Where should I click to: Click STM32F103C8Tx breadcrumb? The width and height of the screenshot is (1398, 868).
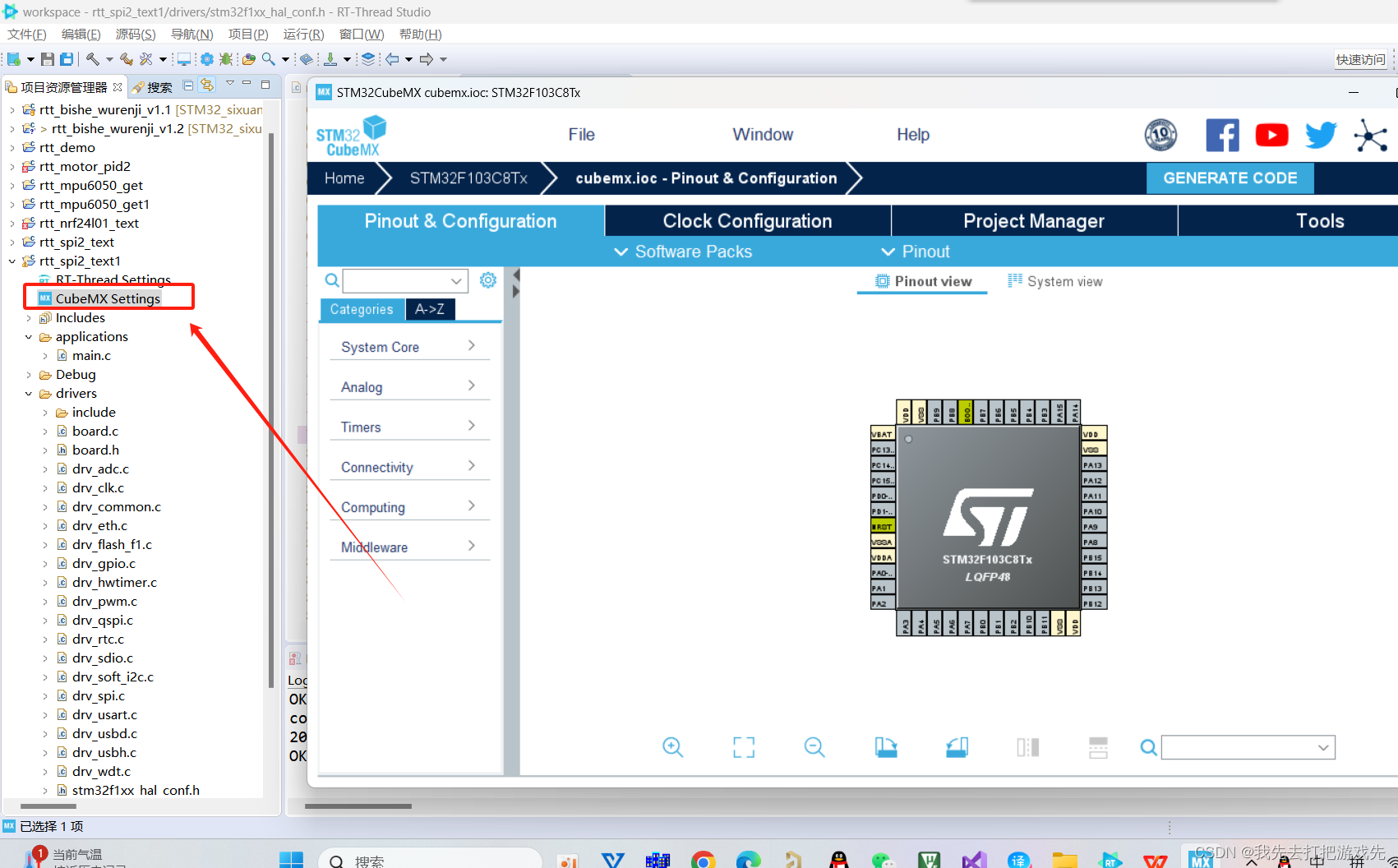[x=468, y=178]
